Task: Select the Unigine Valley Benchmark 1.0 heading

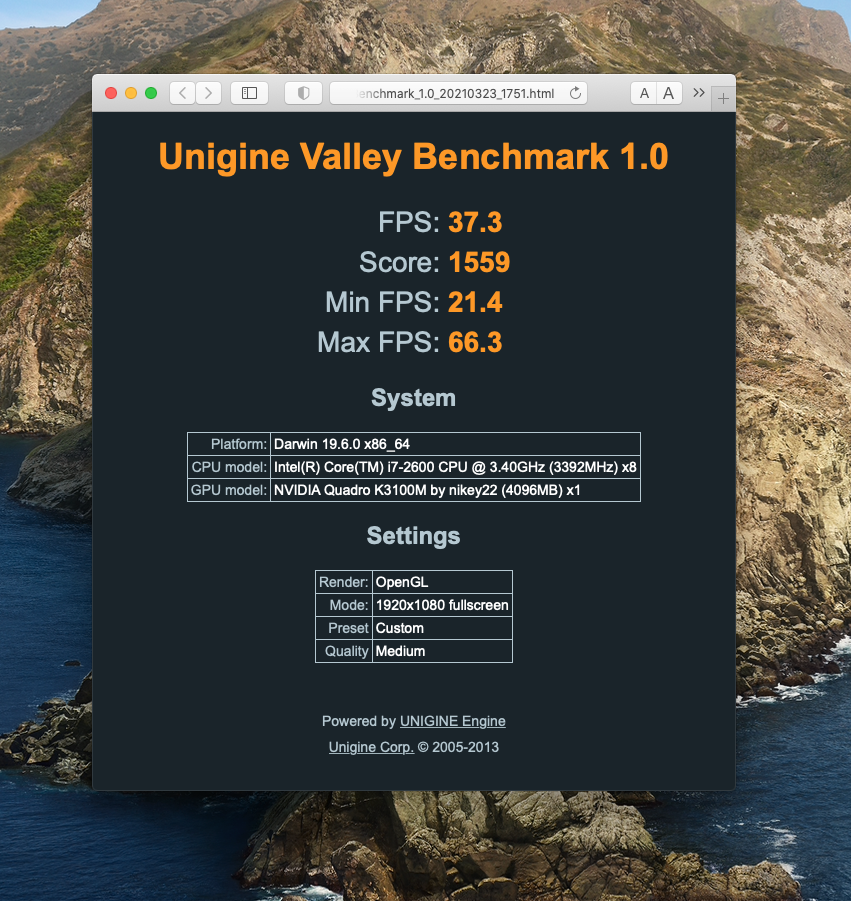Action: pos(414,157)
